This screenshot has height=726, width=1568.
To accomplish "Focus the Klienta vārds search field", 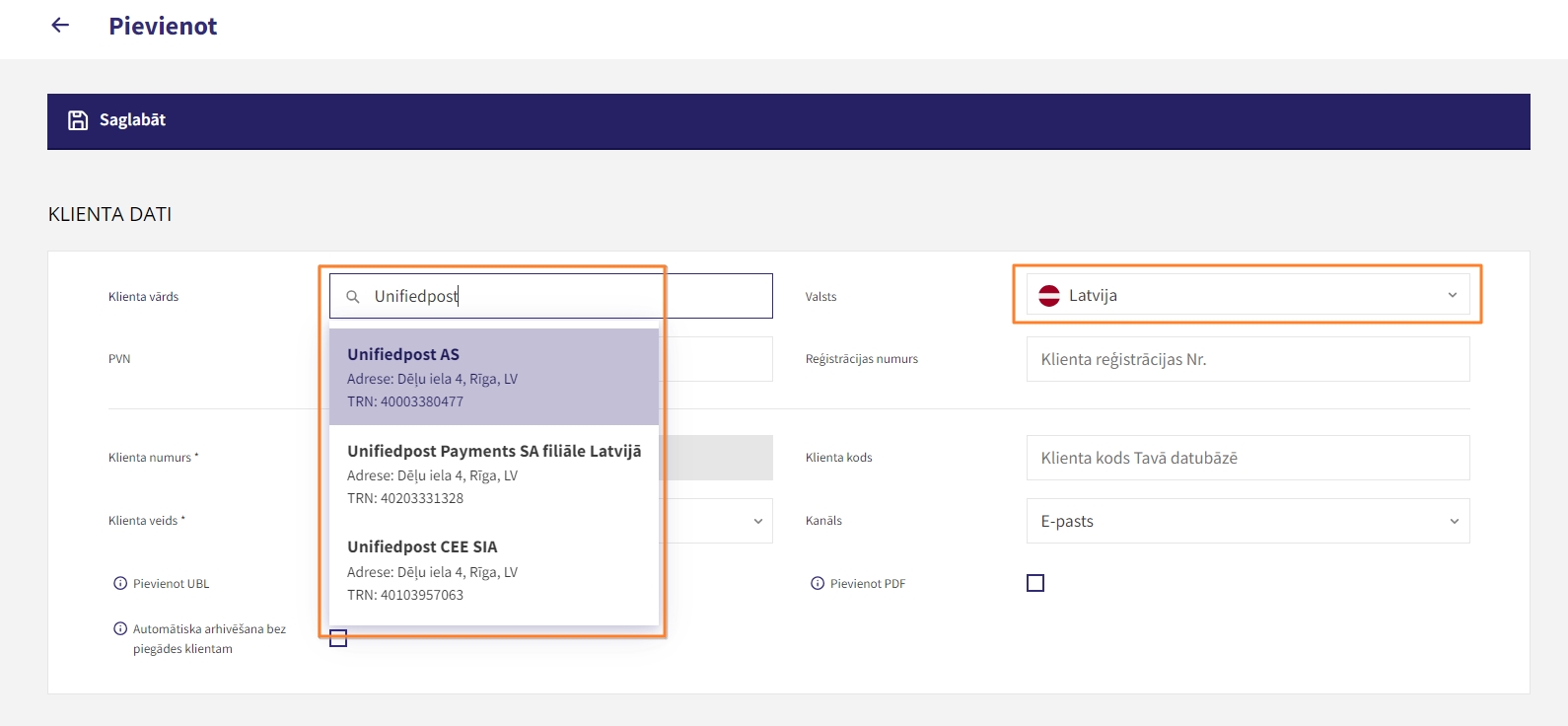I will 550,296.
